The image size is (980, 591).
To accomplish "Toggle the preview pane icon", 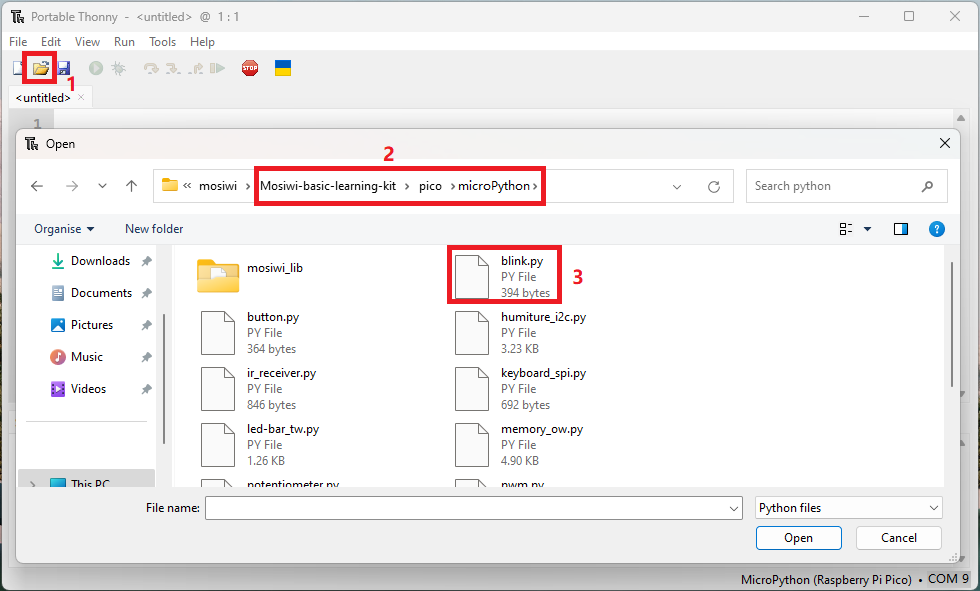I will tap(901, 229).
